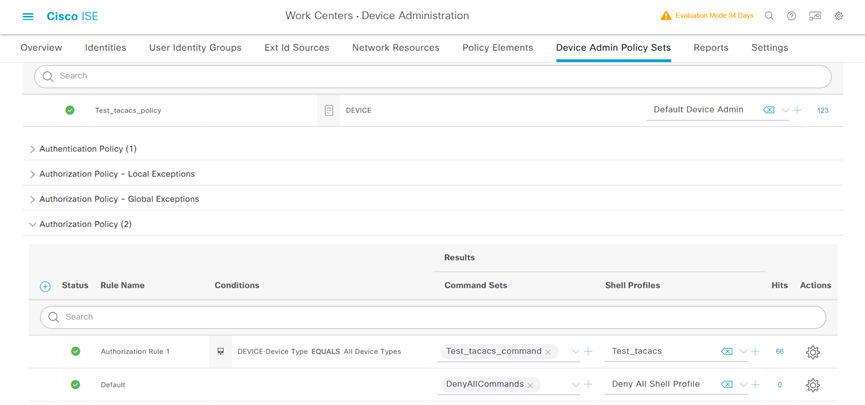Open Test_tacacs shell profile dropdown

pos(743,351)
